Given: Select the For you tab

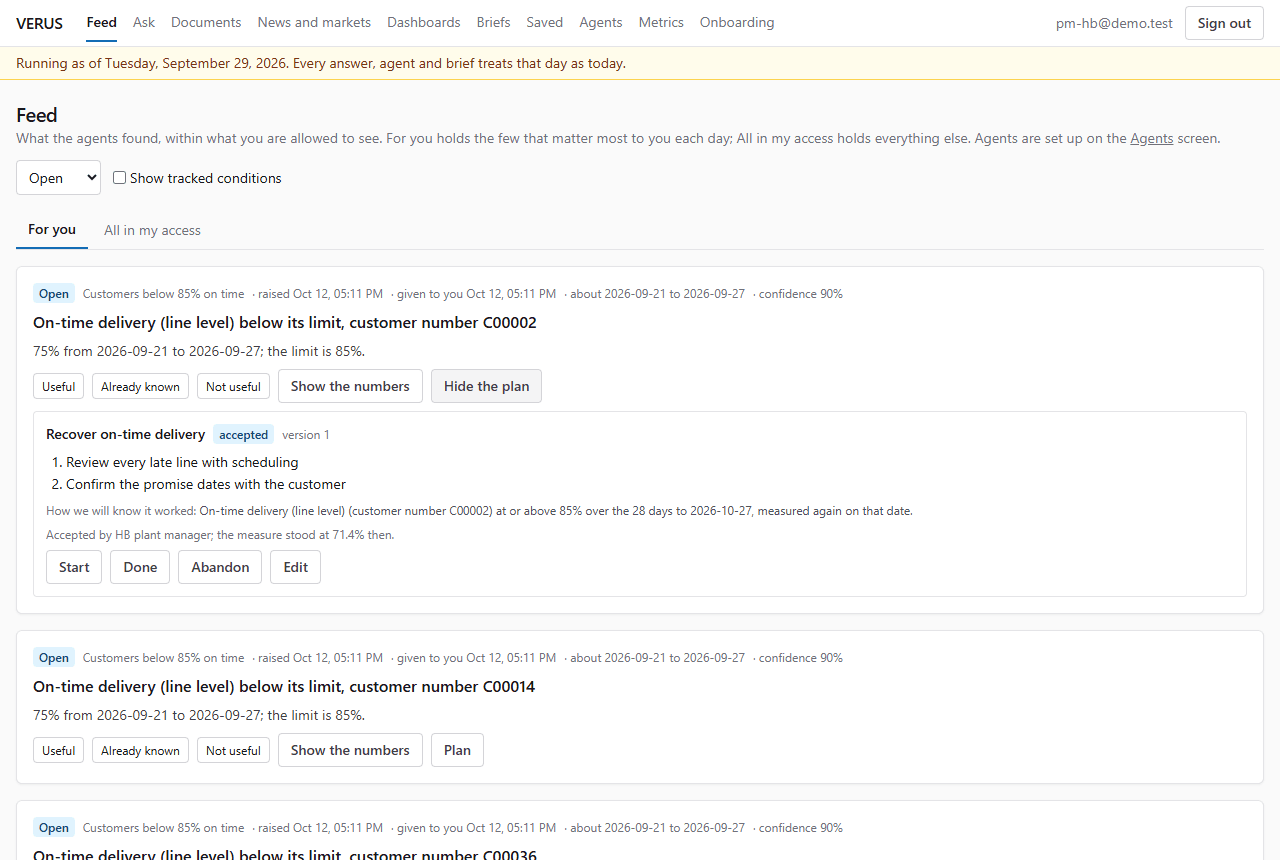Looking at the screenshot, I should click(52, 229).
